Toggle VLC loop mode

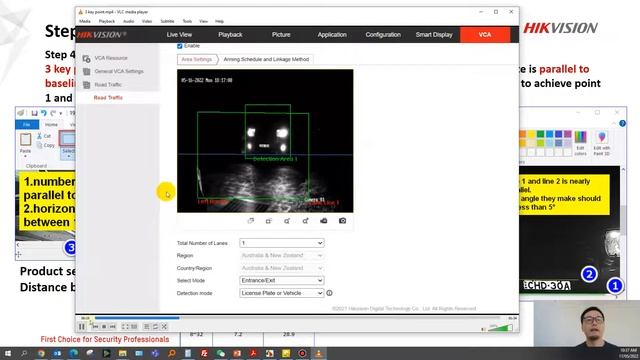click(156, 327)
